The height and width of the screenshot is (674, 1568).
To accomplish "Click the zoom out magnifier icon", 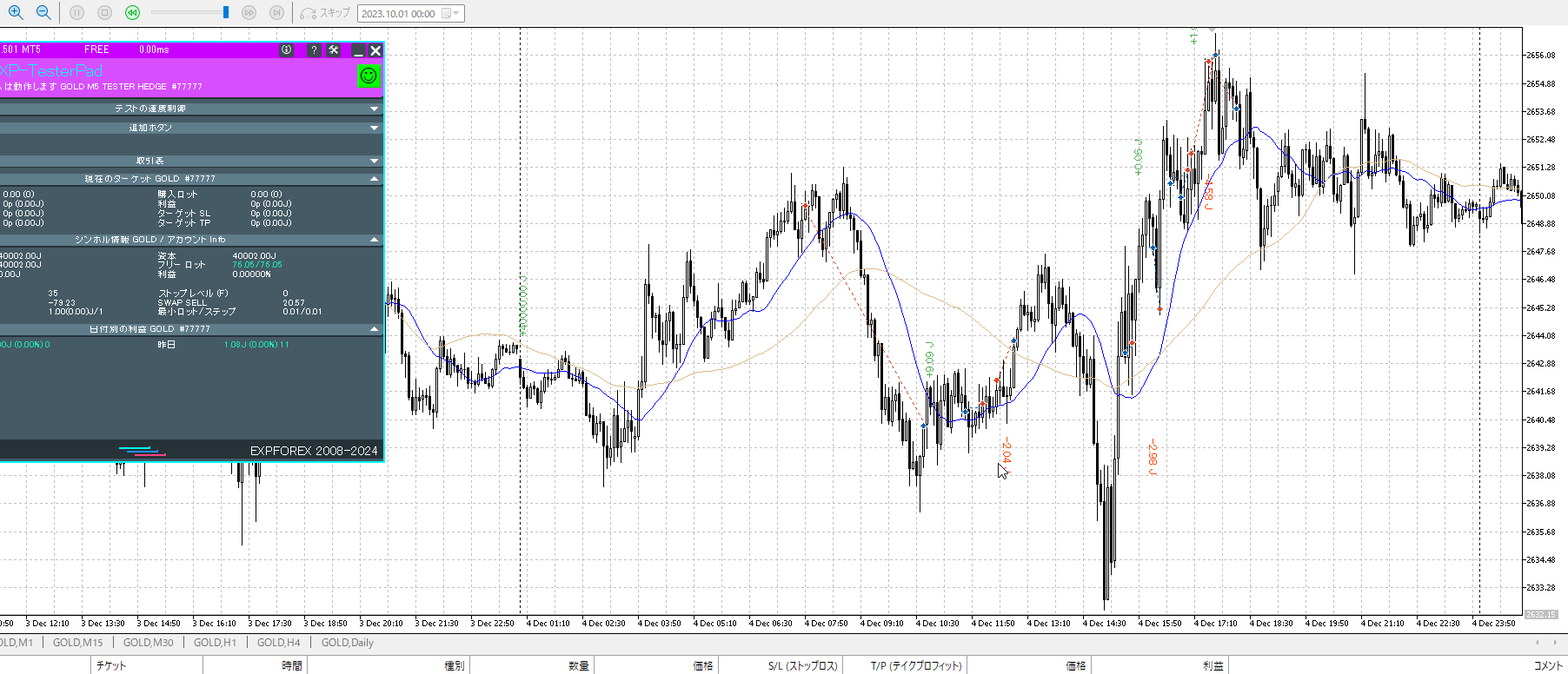I will [x=43, y=13].
